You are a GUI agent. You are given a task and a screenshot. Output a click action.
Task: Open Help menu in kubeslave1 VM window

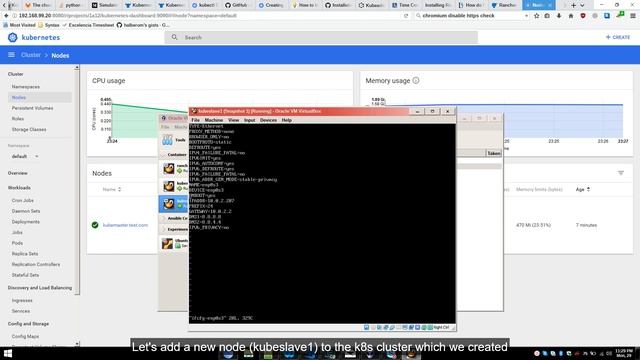tap(287, 120)
